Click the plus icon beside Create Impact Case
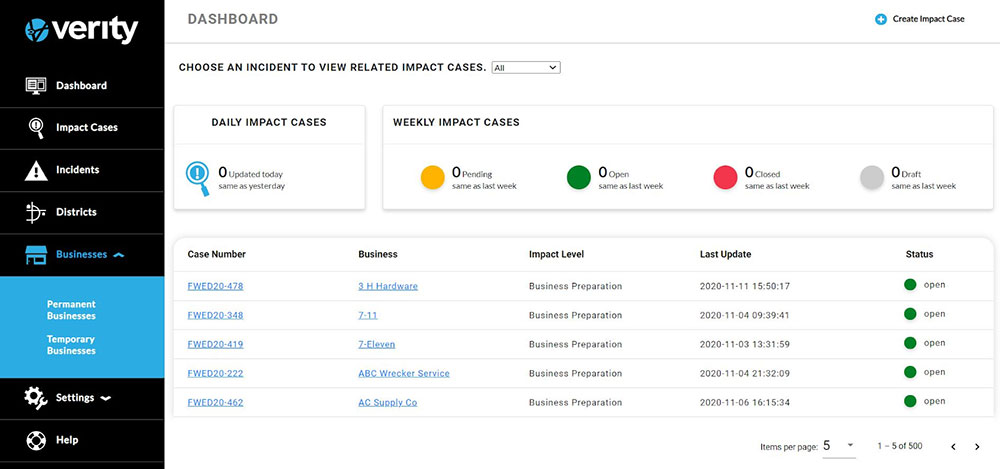 coord(881,19)
